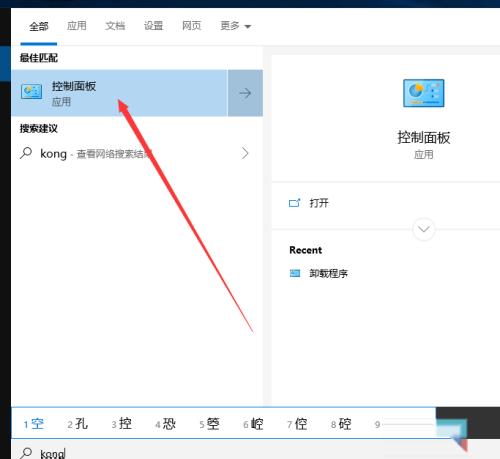Choose IME candidate 6 崆

click(253, 424)
